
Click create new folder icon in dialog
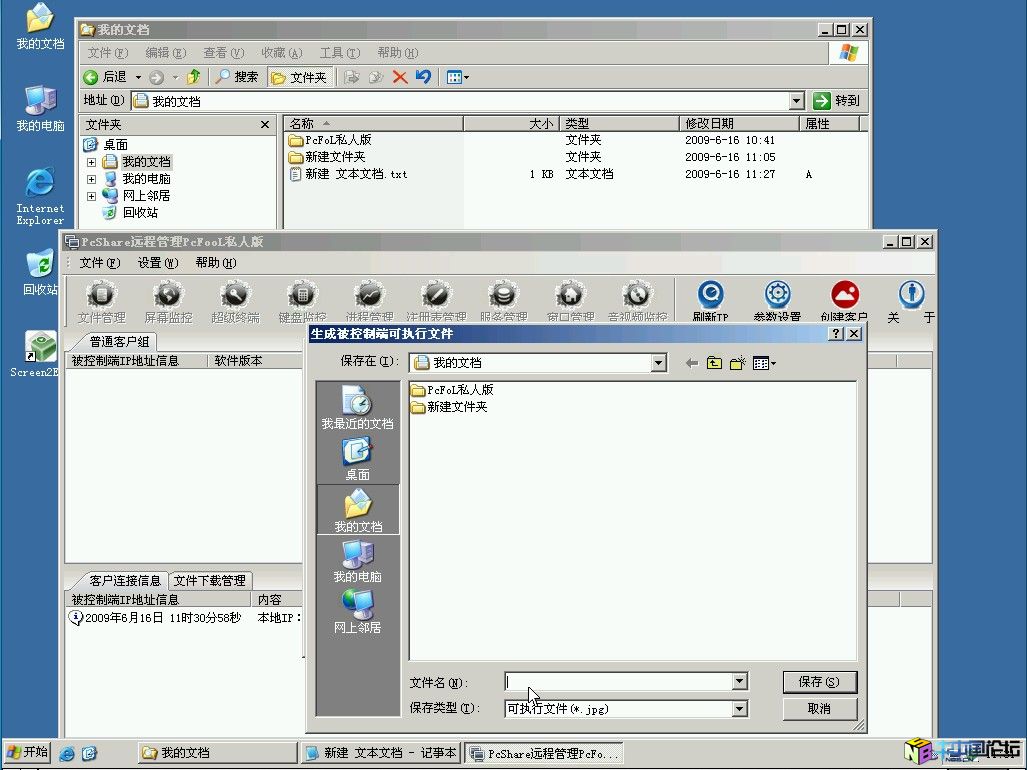[738, 363]
